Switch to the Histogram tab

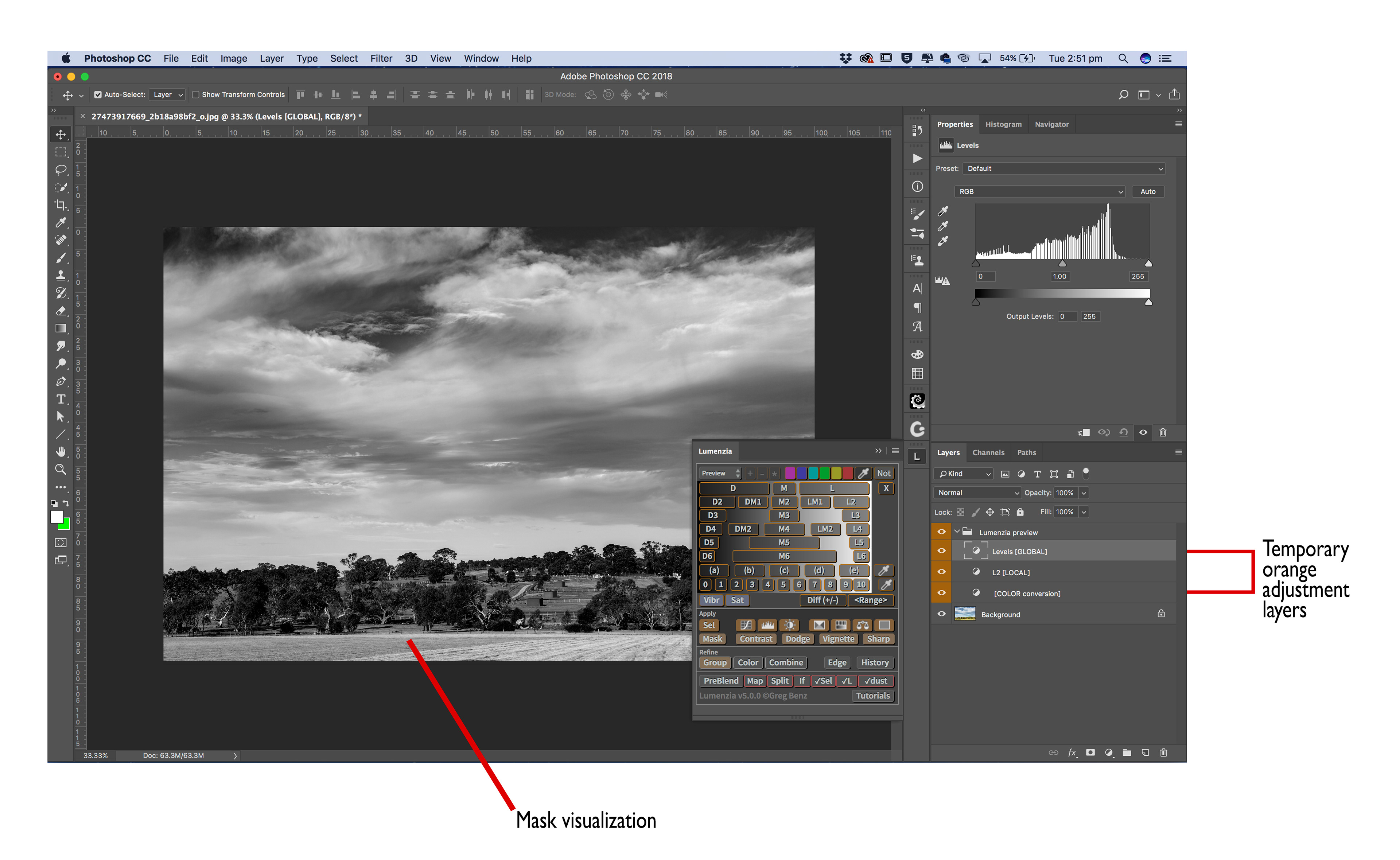coord(1003,125)
